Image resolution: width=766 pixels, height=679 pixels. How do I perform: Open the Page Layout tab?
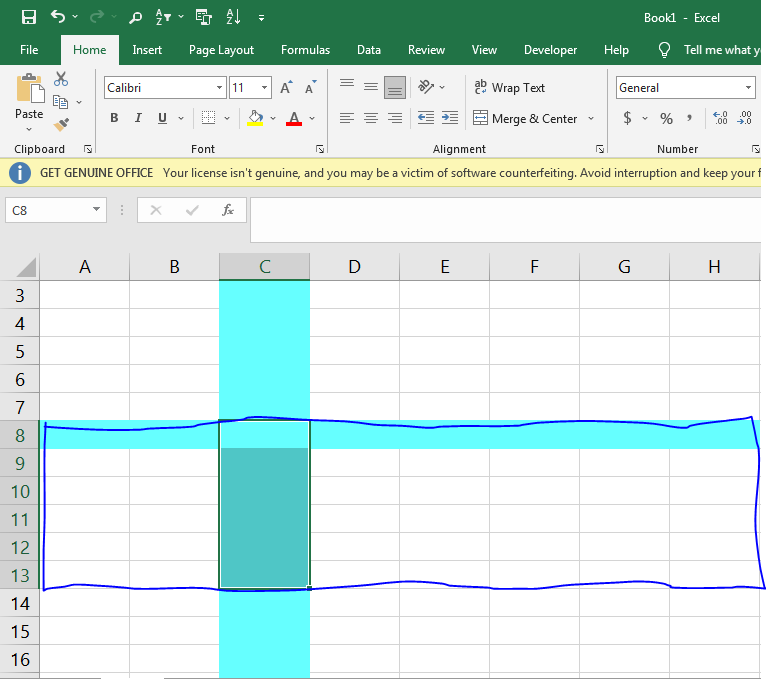[221, 50]
